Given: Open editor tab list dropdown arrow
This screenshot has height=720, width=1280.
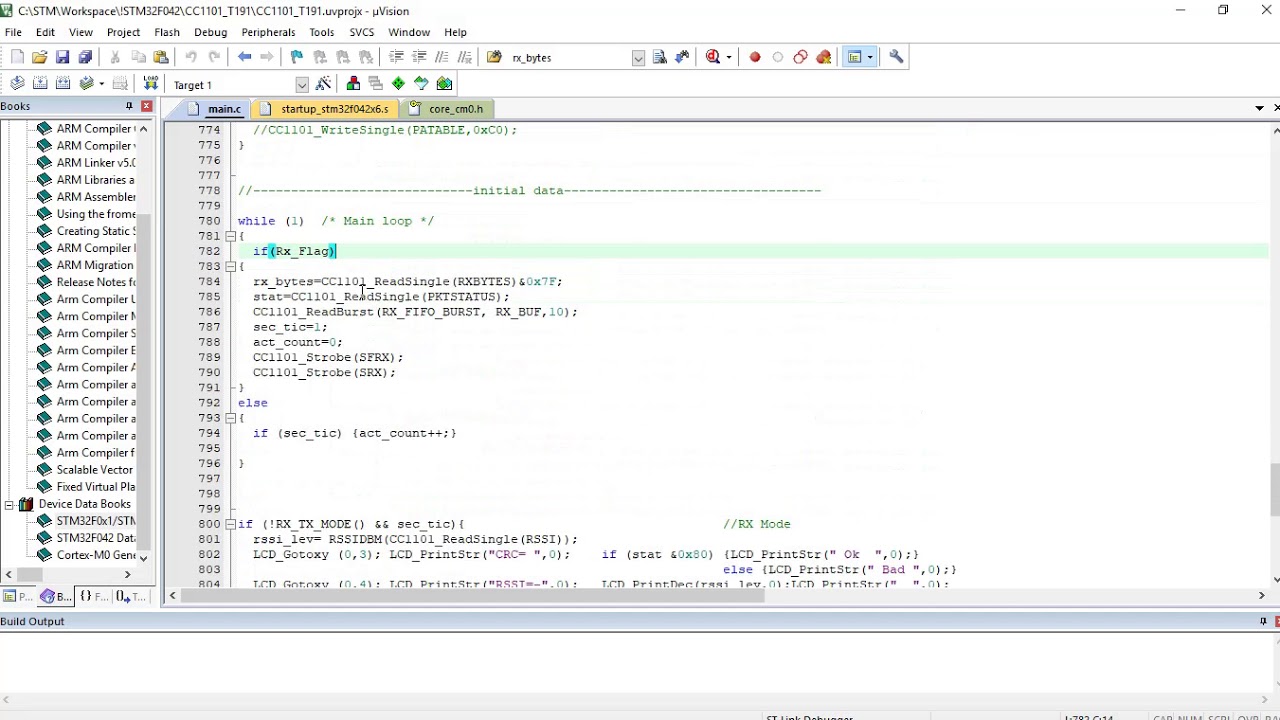Looking at the screenshot, I should (1259, 108).
